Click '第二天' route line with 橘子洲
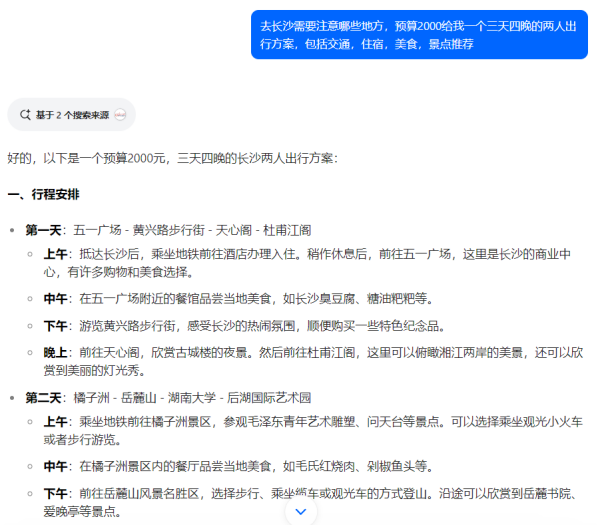The height and width of the screenshot is (525, 600). 168,398
